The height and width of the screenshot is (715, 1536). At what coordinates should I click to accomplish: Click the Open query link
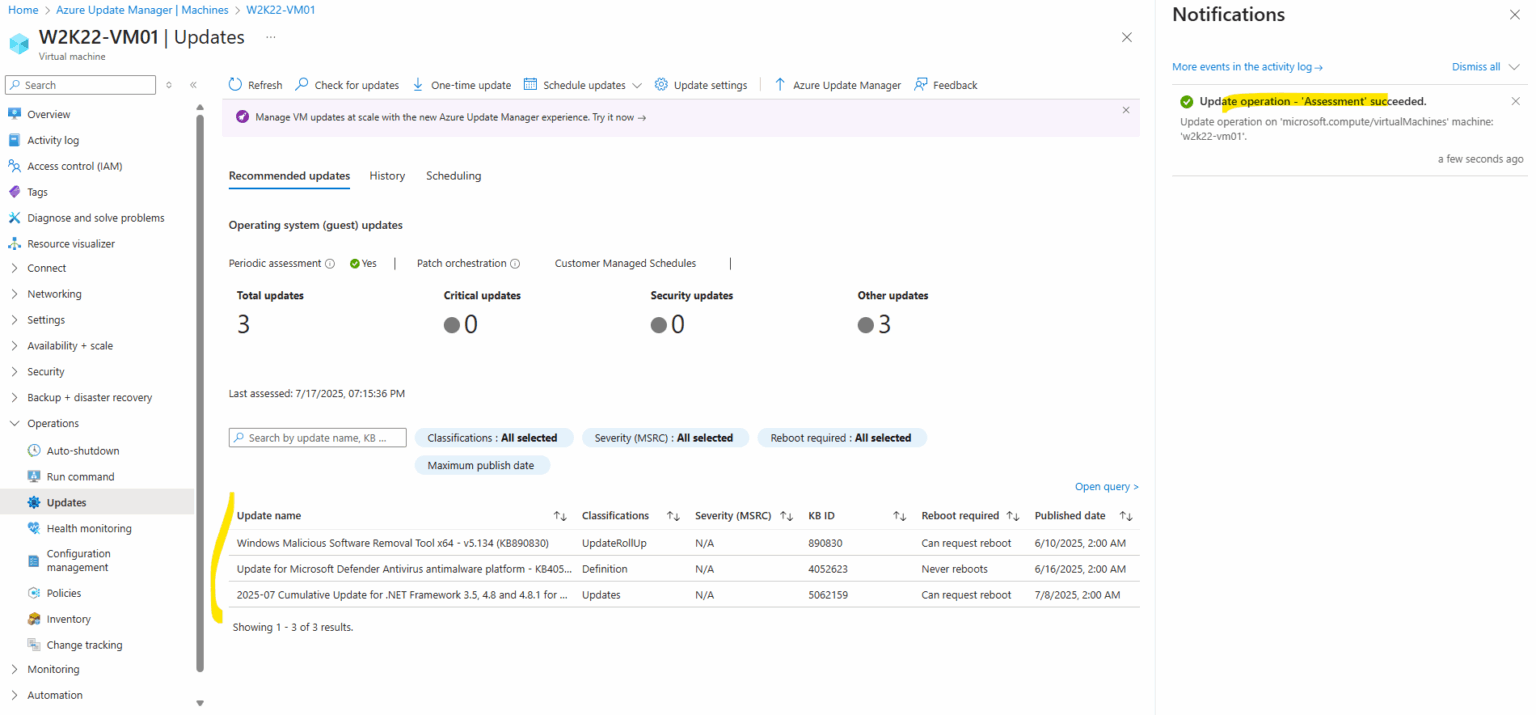(x=1106, y=486)
